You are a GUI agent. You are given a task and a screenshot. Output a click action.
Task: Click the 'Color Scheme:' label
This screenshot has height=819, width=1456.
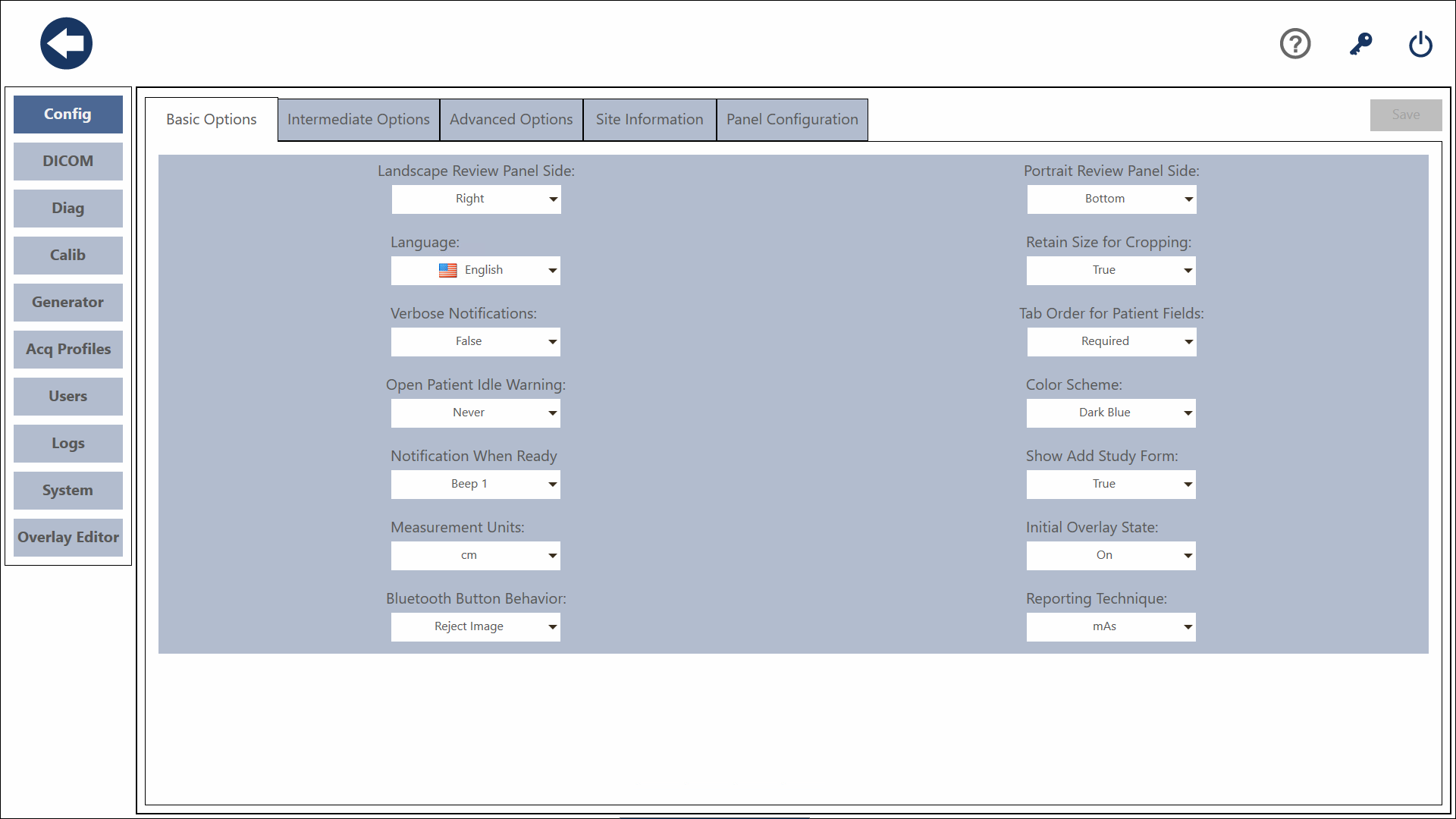[1074, 385]
